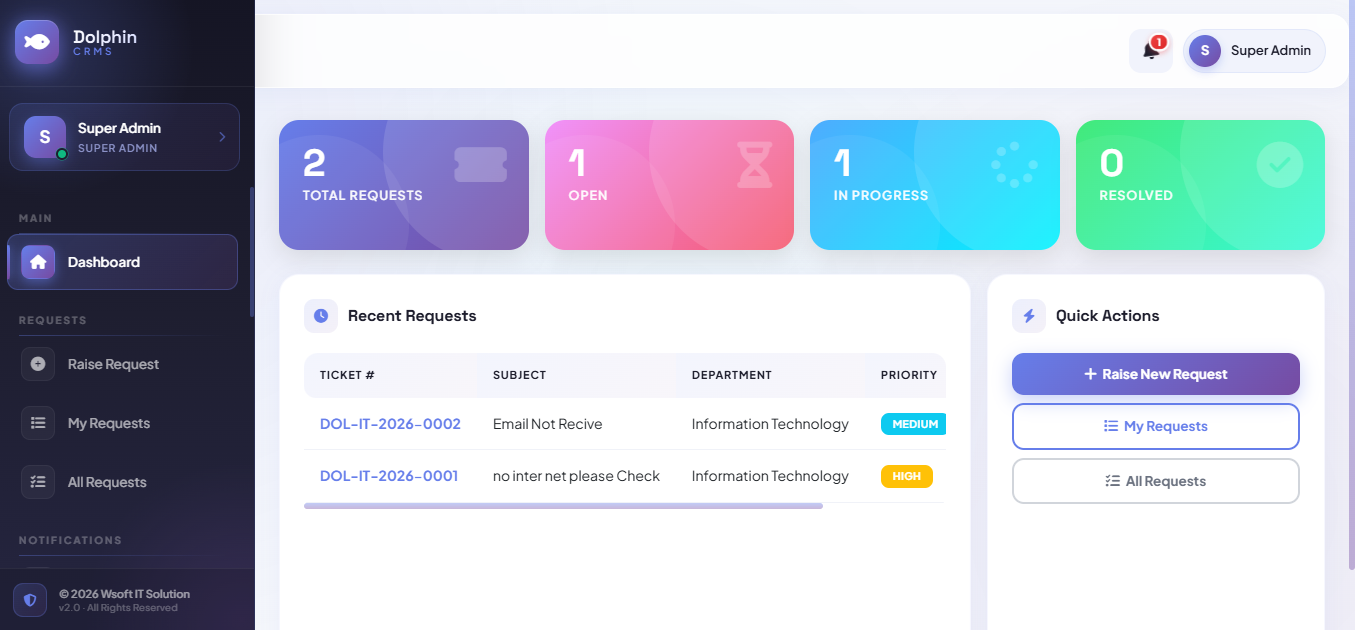This screenshot has width=1355, height=630.
Task: Open ticket DOL-IT-2026-0001
Action: click(389, 476)
